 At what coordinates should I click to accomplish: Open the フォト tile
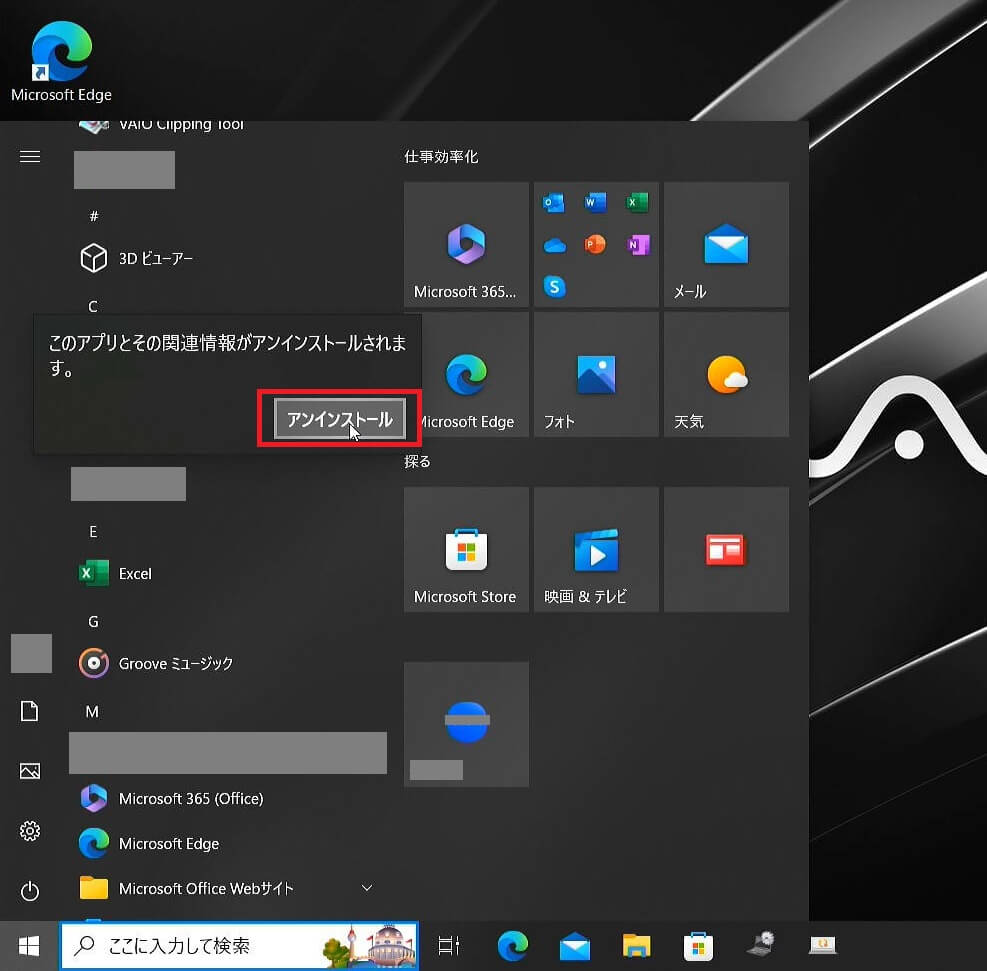pos(596,375)
